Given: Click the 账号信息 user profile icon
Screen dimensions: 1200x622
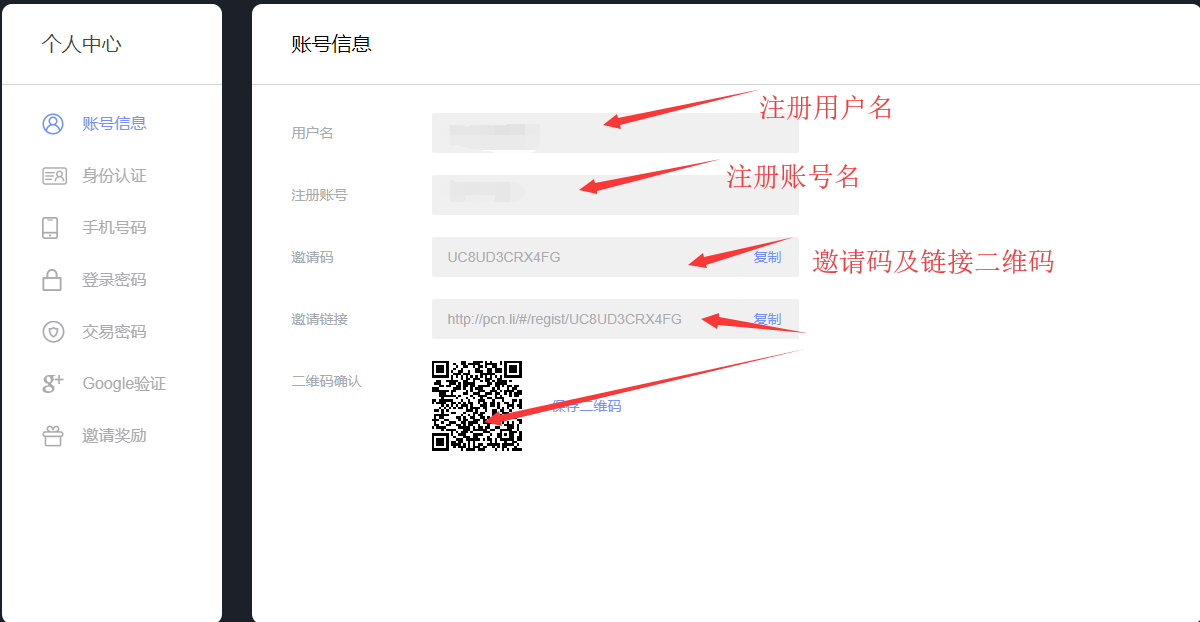Looking at the screenshot, I should [53, 124].
